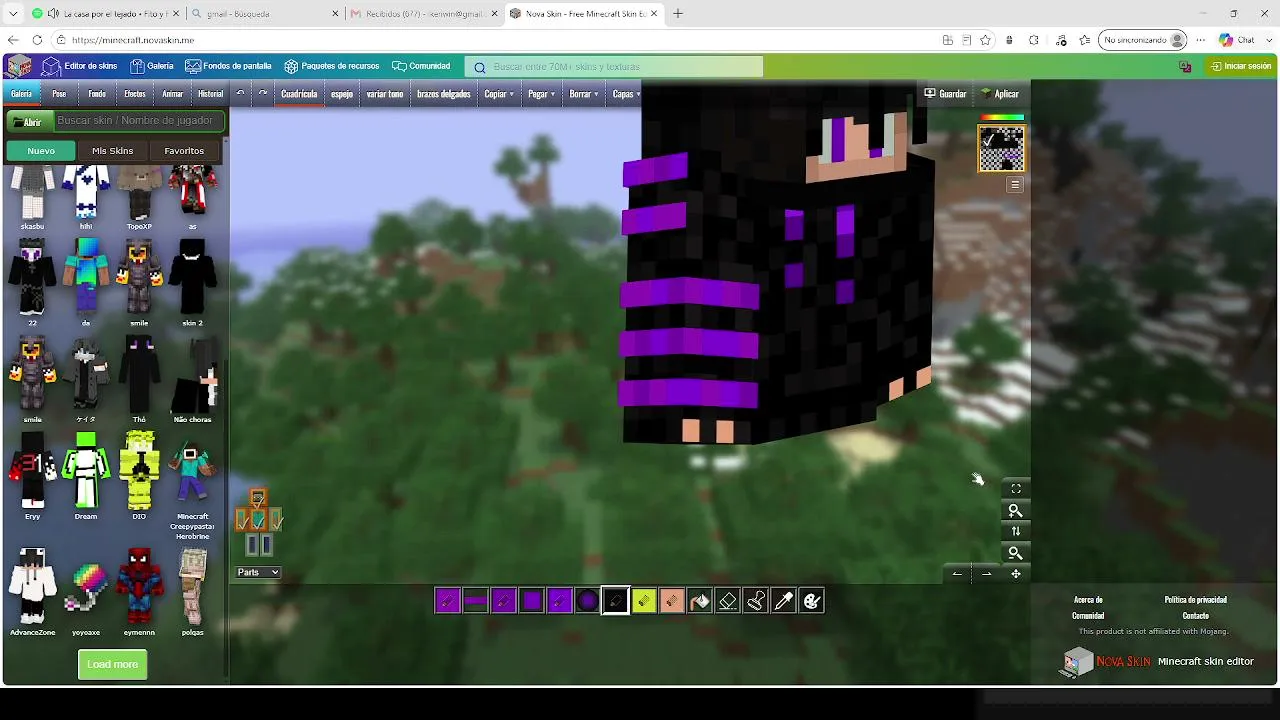Show the Favoritos skins tab
This screenshot has width=1280, height=720.
pos(184,151)
